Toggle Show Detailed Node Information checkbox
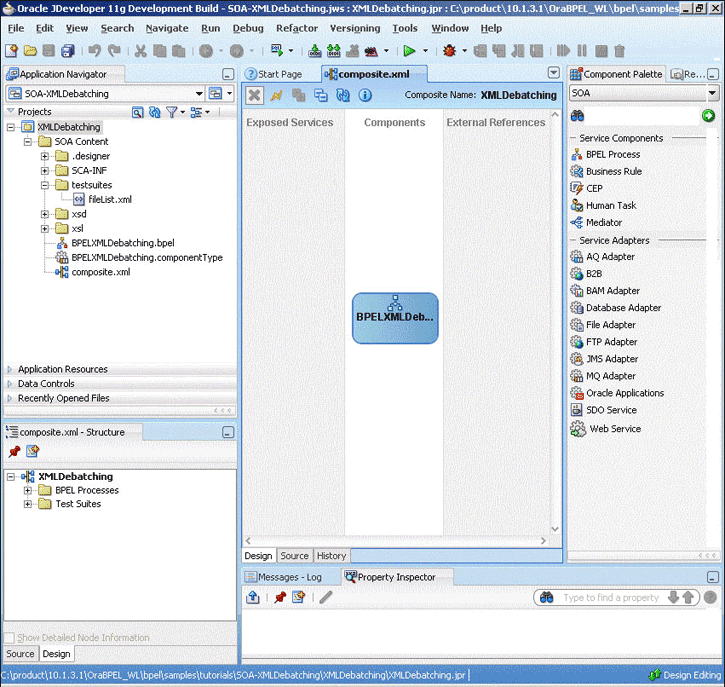This screenshot has height=687, width=725. (x=10, y=638)
